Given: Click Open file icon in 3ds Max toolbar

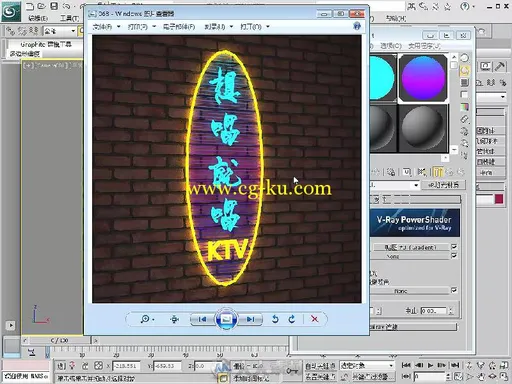Looking at the screenshot, I should tap(41, 6).
